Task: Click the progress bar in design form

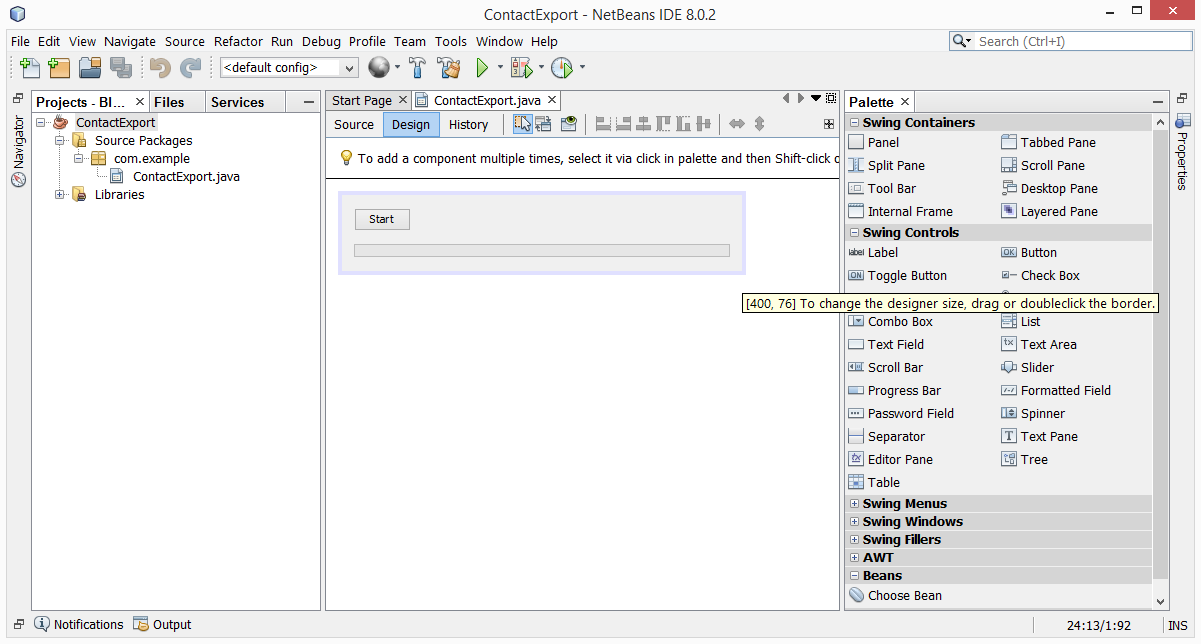Action: click(x=541, y=251)
